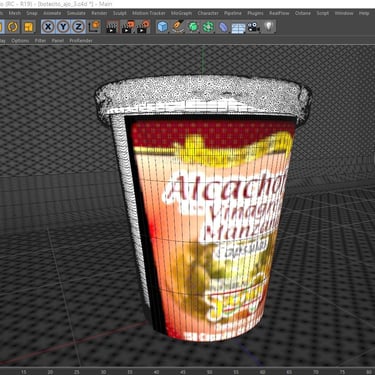Image resolution: width=375 pixels, height=375 pixels.
Task: Open the viewport Filter menu
Action: [40, 41]
